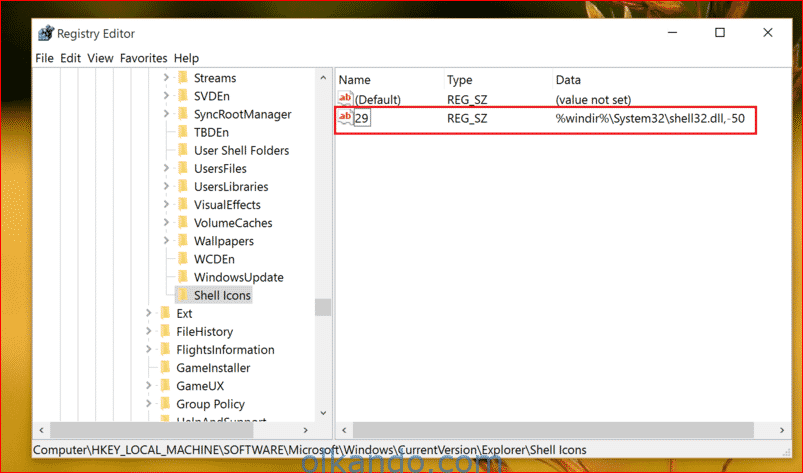Click the folder icon next to TBDEn
Viewport: 803px width, 473px height.
point(183,132)
